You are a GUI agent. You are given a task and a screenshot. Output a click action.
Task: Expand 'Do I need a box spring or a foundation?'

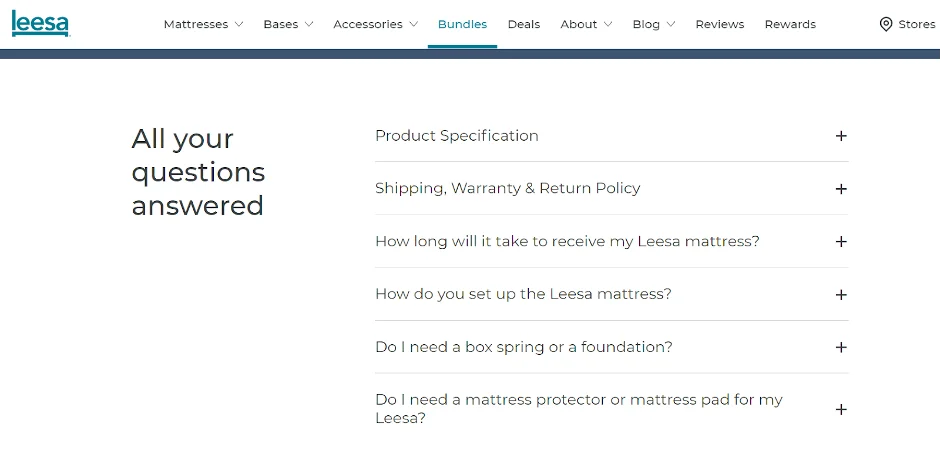coord(524,347)
